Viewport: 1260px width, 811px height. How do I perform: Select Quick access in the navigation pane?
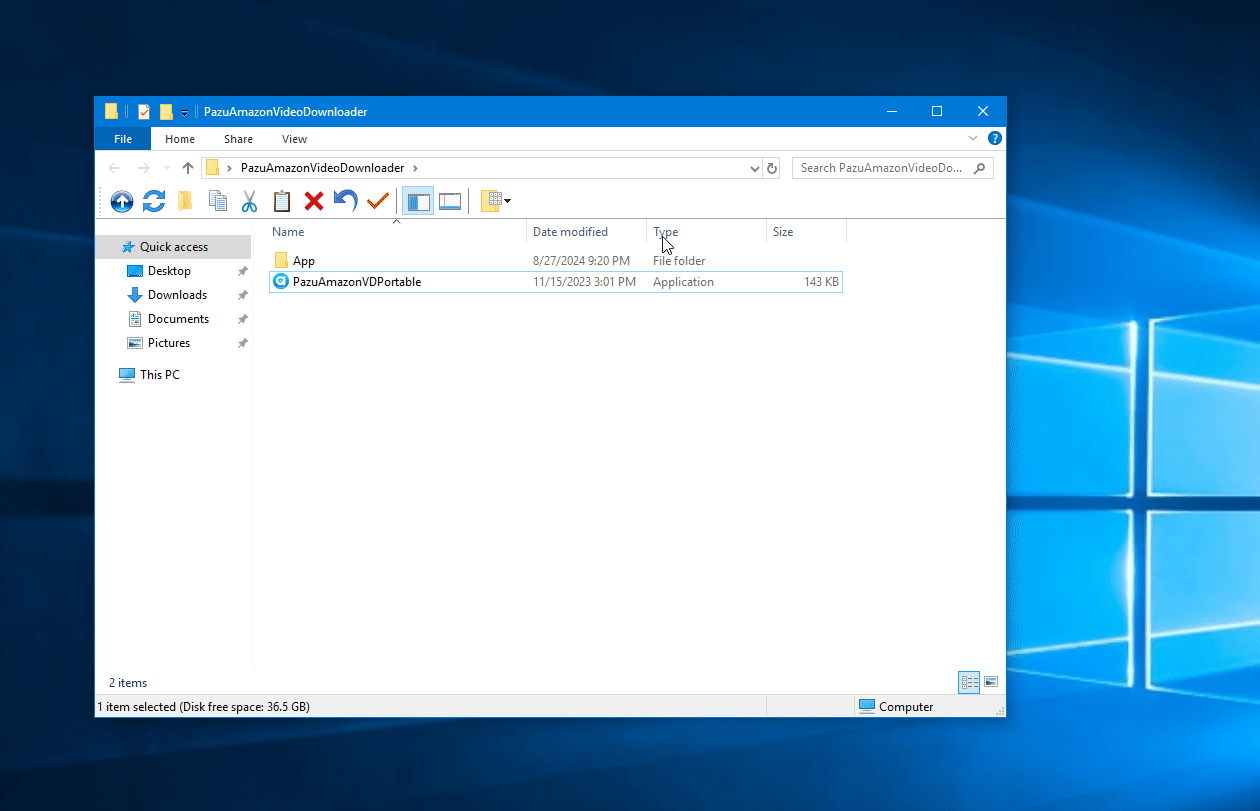coord(173,247)
